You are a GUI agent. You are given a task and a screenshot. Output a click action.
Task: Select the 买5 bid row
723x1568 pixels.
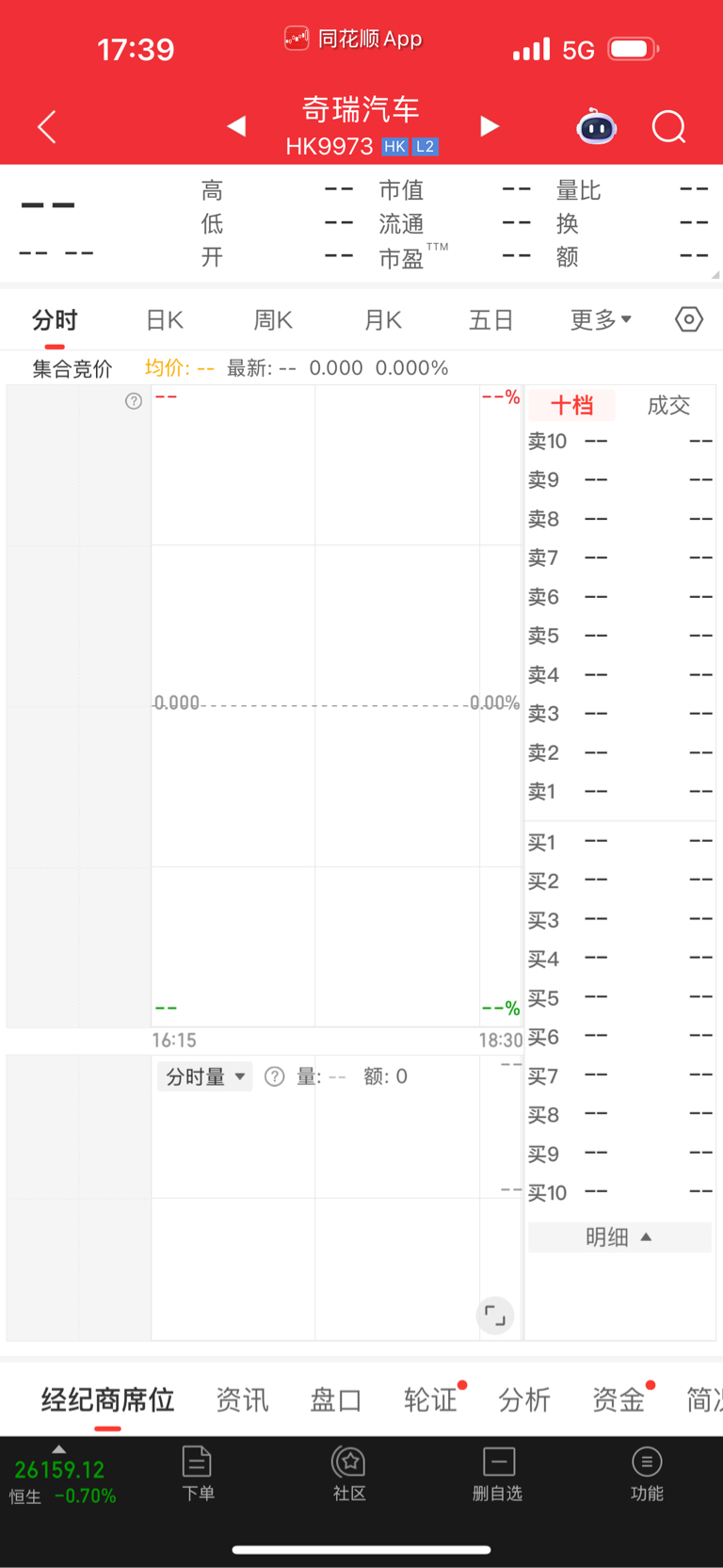point(619,998)
